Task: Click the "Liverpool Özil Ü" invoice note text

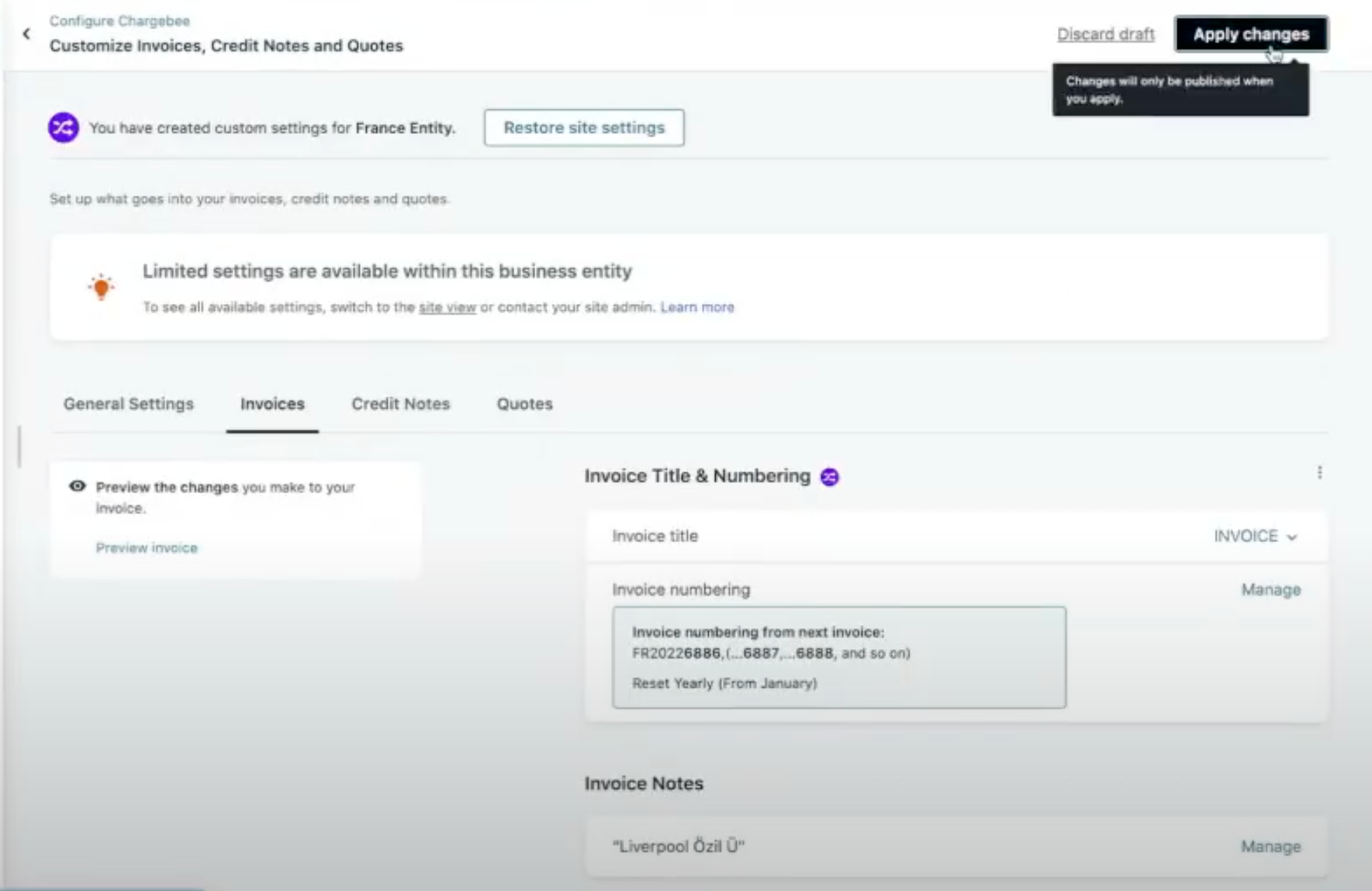Action: coord(679,846)
